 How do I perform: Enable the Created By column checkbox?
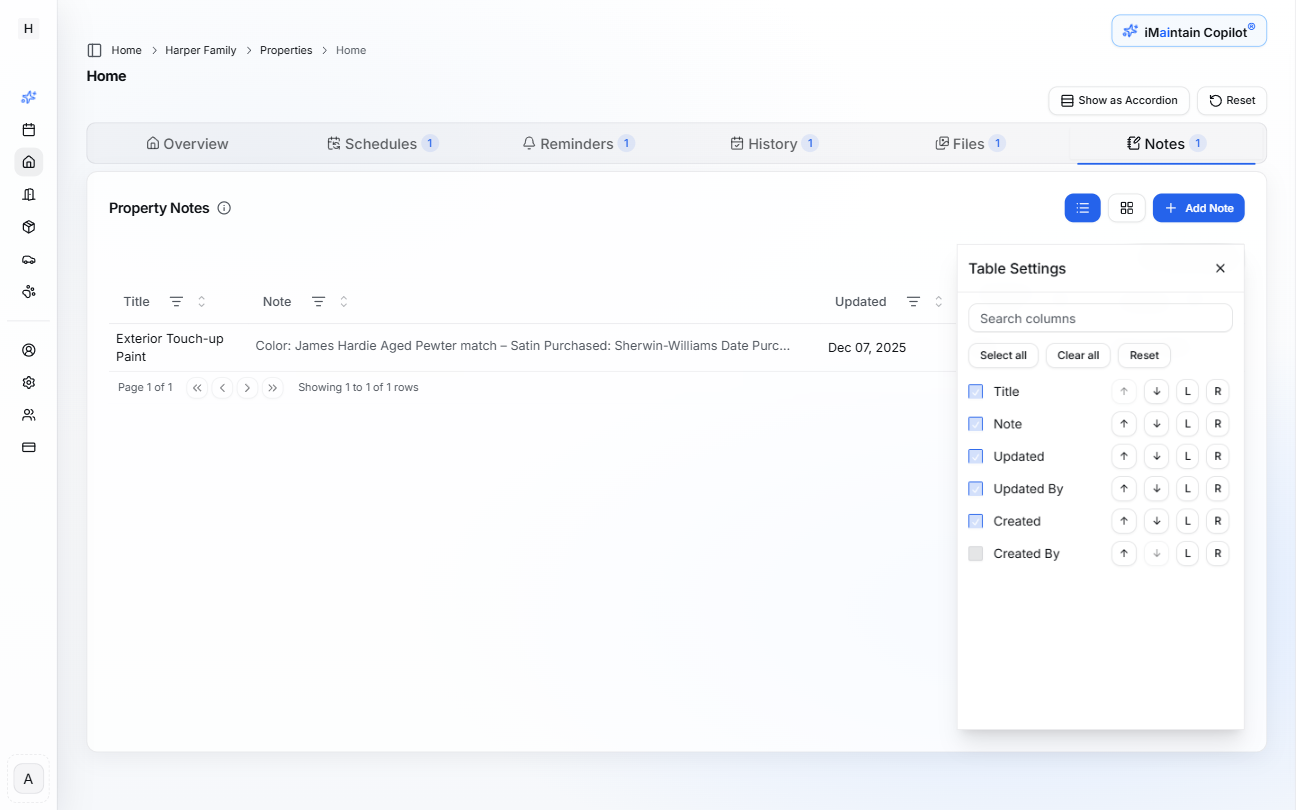click(976, 554)
